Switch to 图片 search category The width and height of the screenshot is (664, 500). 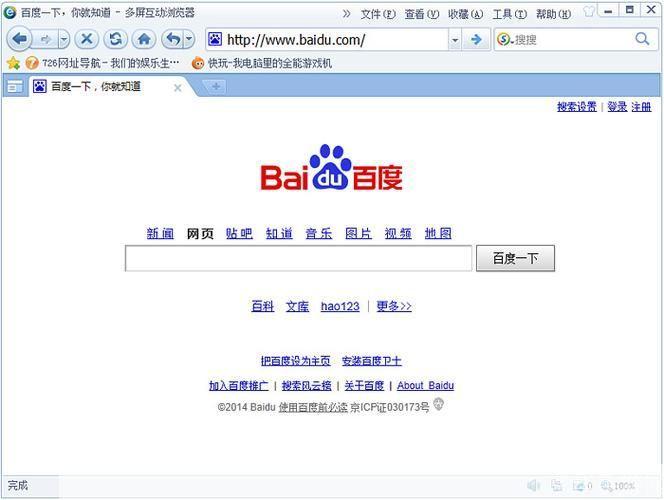pos(358,233)
